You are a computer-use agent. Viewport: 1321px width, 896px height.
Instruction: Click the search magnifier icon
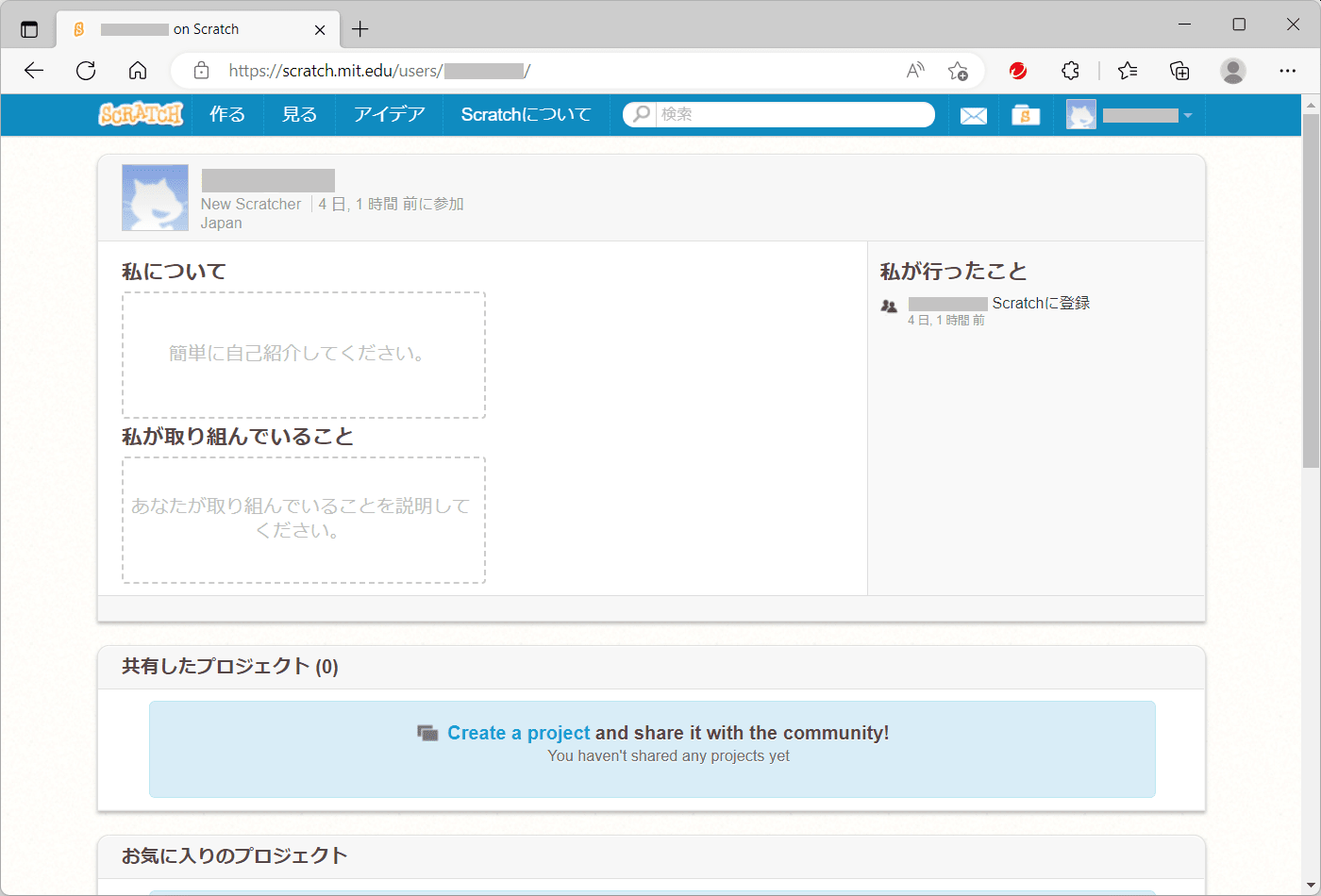pos(642,114)
